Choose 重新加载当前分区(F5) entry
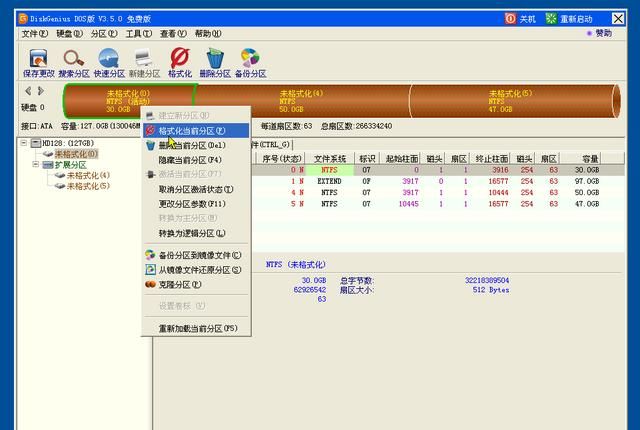Screen dimensions: 640x430 196,328
